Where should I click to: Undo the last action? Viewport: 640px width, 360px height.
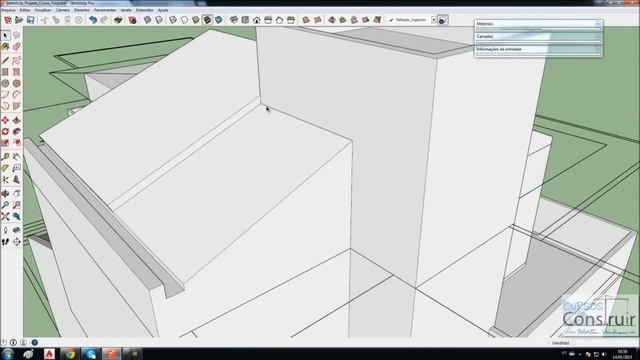point(93,20)
